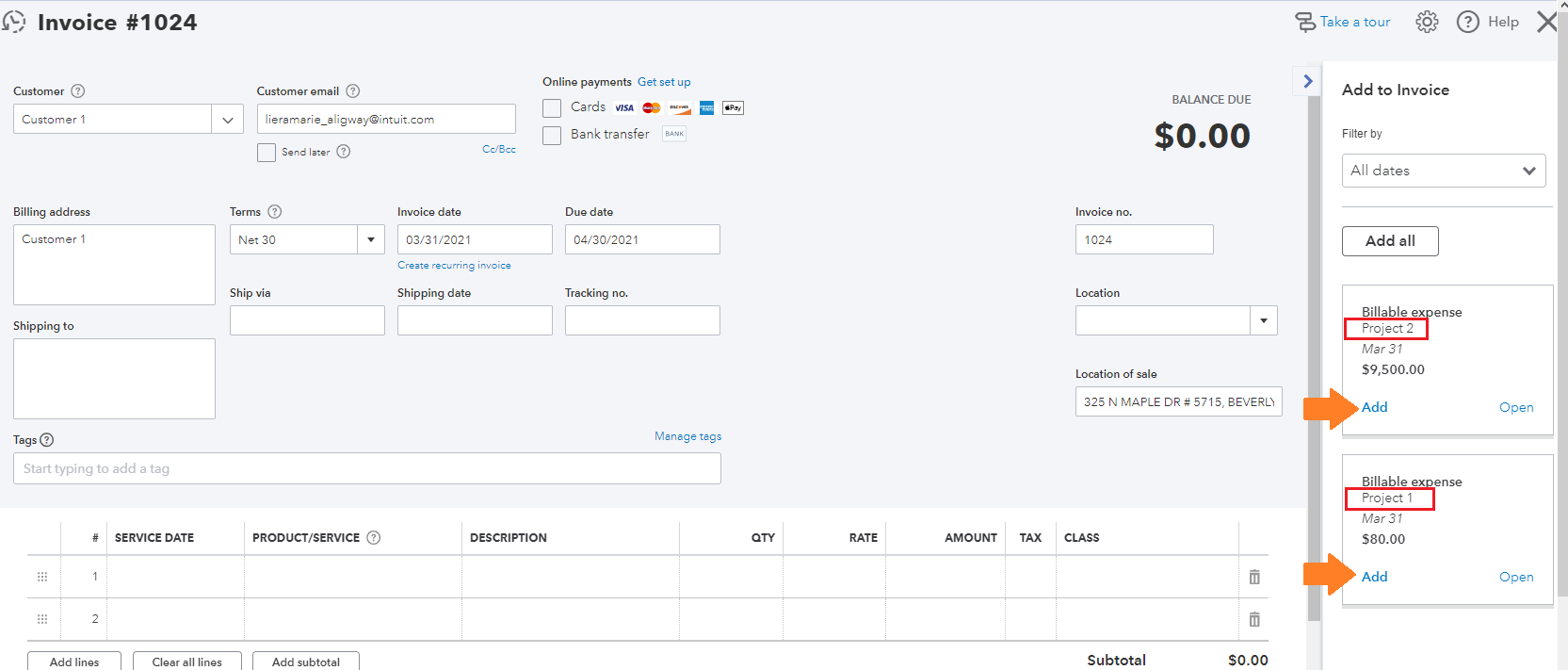Click the Visa card icon

[x=624, y=107]
